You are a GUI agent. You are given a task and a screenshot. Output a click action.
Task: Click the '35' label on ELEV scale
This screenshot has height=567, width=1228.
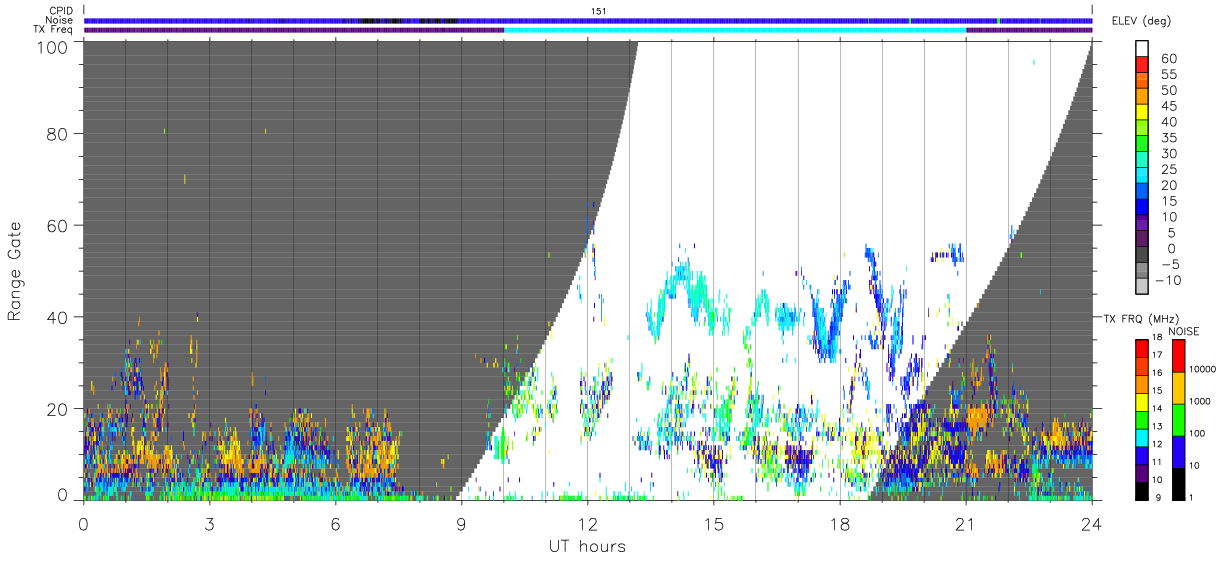tap(1167, 138)
